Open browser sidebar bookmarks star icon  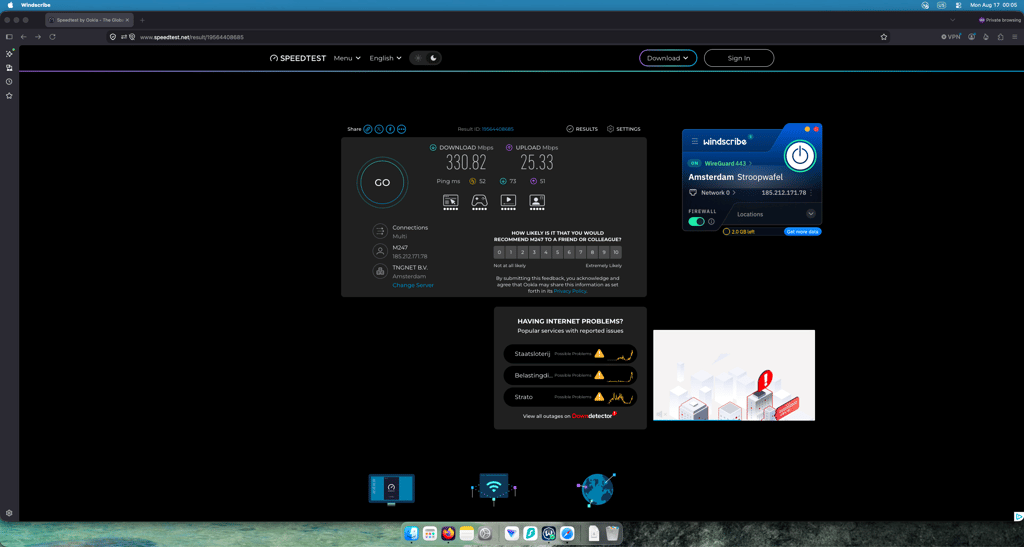tap(9, 96)
